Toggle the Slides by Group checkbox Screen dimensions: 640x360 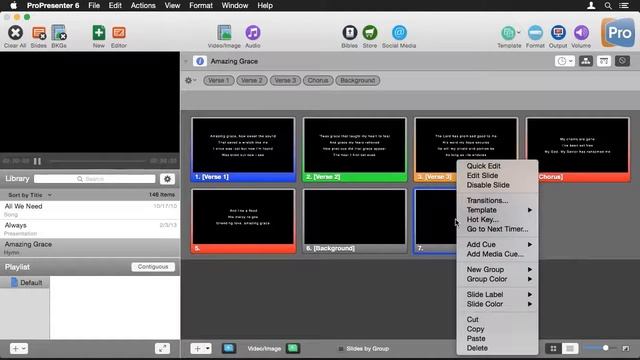[x=341, y=349]
